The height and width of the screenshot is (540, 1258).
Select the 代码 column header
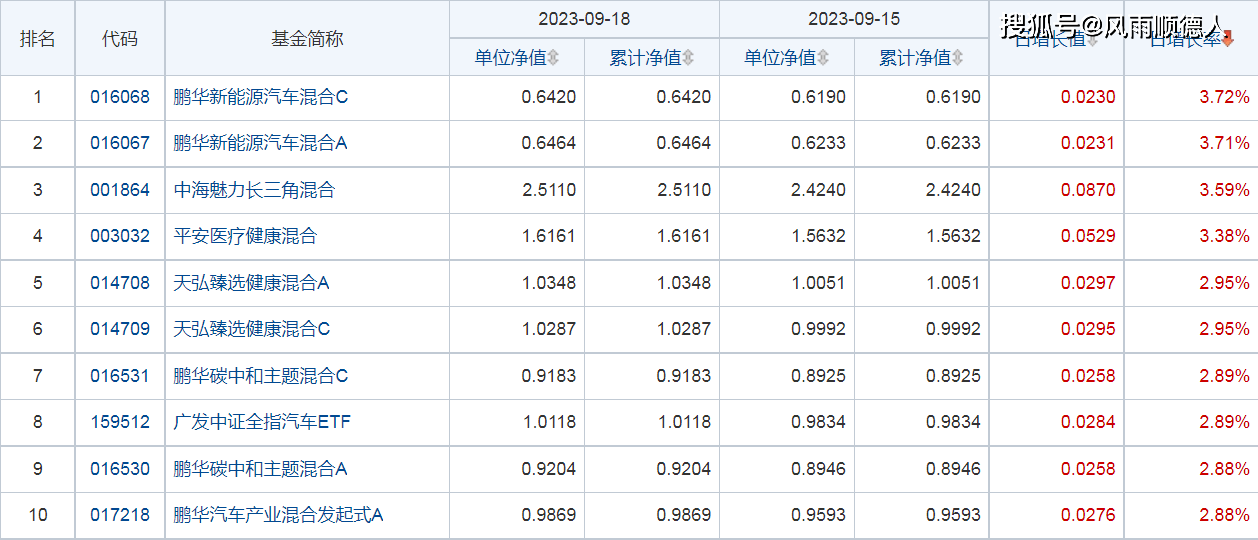[120, 39]
